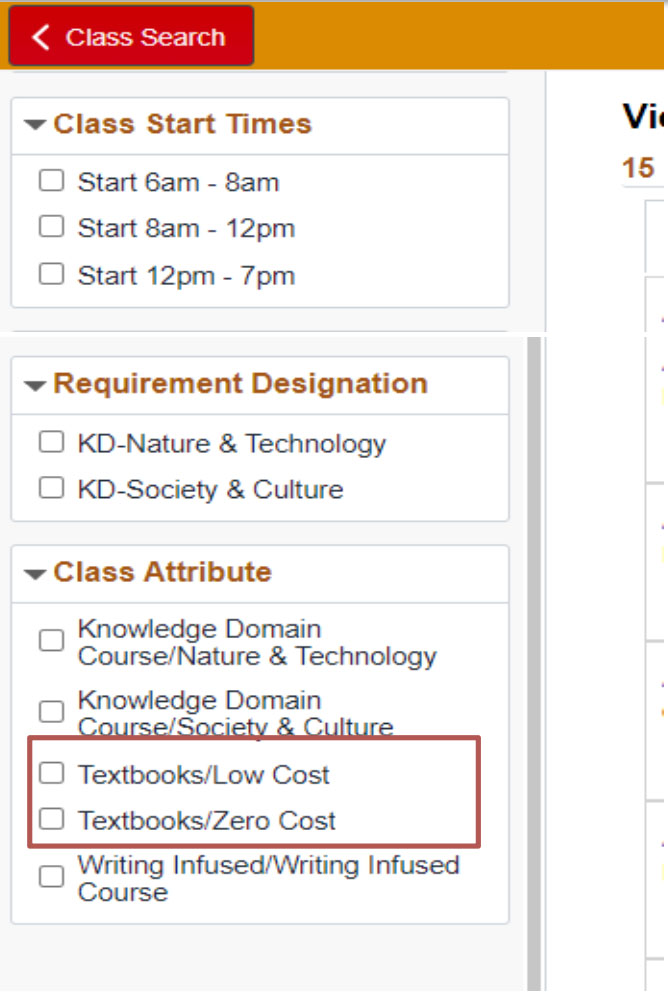Collapse the Class Start Times section

tap(36, 125)
